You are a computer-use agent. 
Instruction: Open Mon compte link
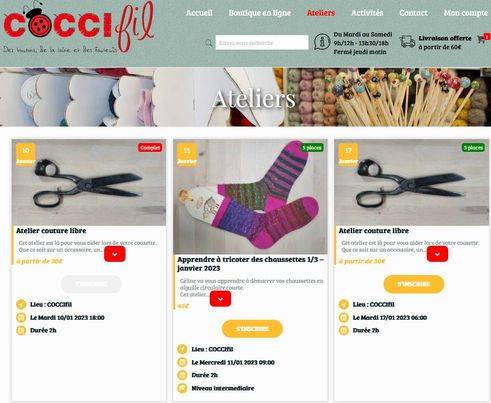[466, 13]
